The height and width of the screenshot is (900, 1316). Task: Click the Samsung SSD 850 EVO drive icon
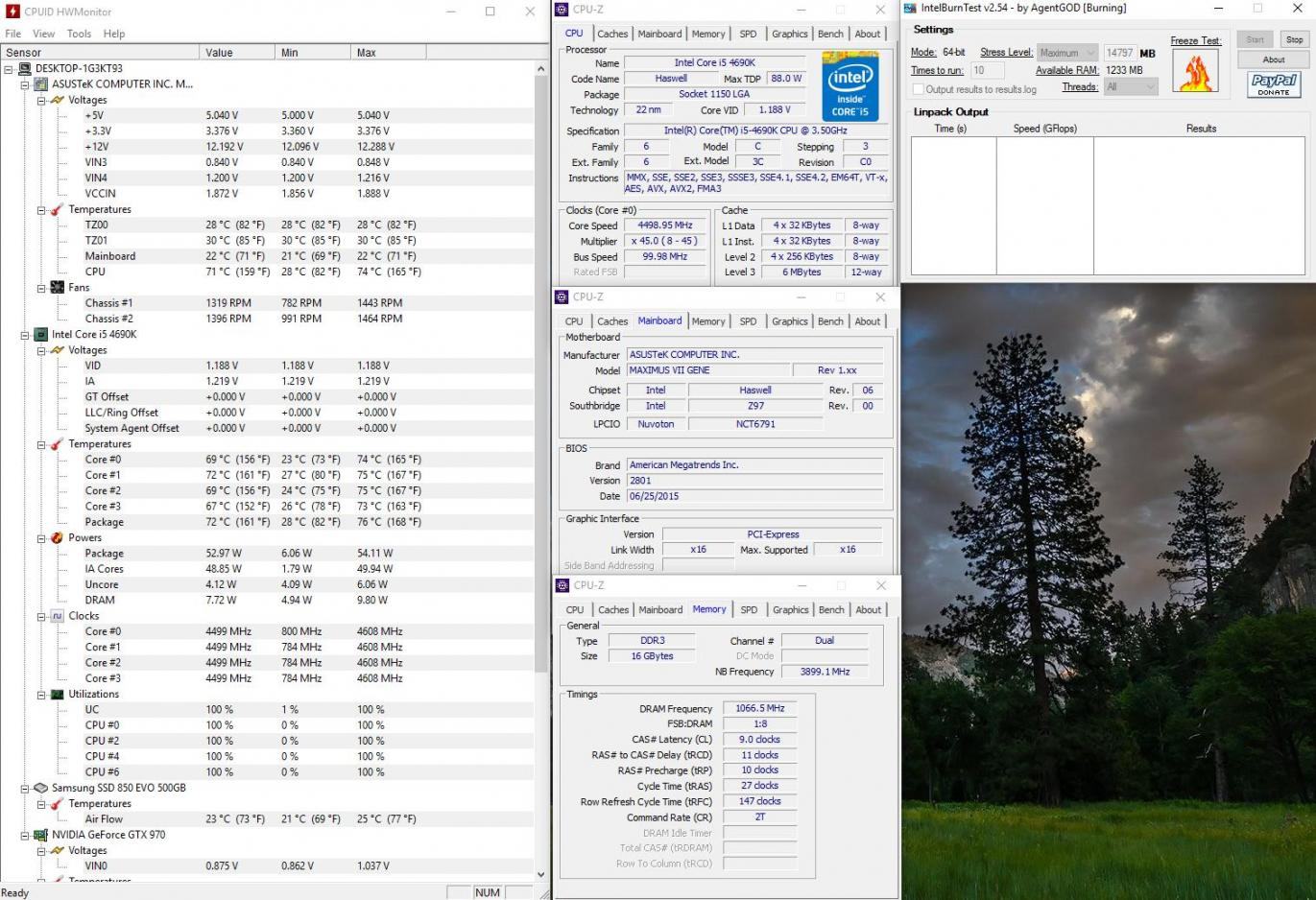[x=41, y=789]
